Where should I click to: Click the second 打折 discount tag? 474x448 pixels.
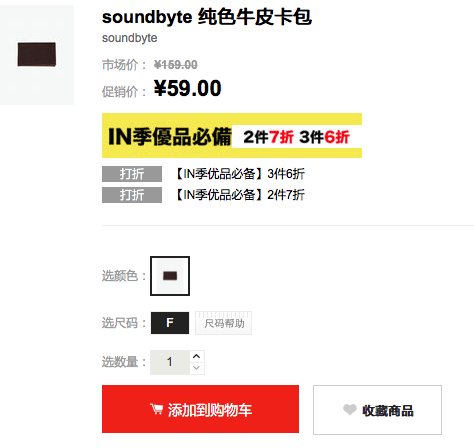click(x=132, y=195)
